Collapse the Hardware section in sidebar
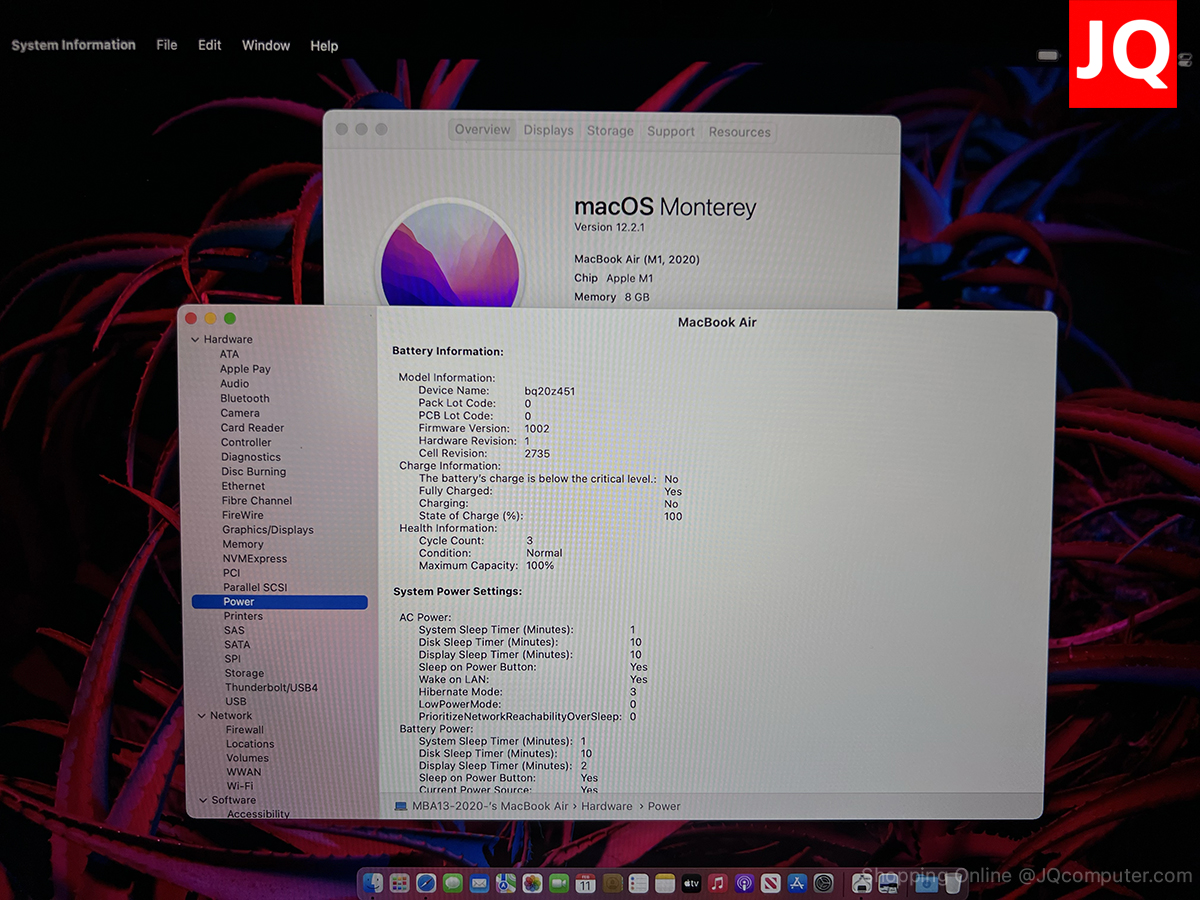 (x=195, y=340)
